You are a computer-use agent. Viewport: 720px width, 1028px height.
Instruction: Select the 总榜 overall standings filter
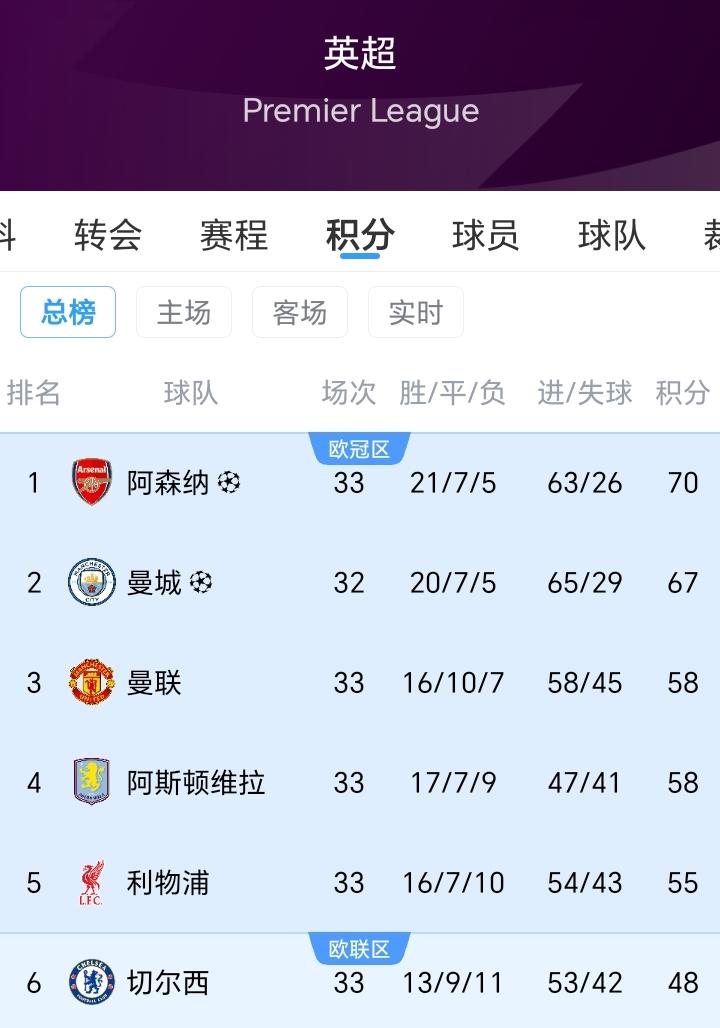(68, 312)
